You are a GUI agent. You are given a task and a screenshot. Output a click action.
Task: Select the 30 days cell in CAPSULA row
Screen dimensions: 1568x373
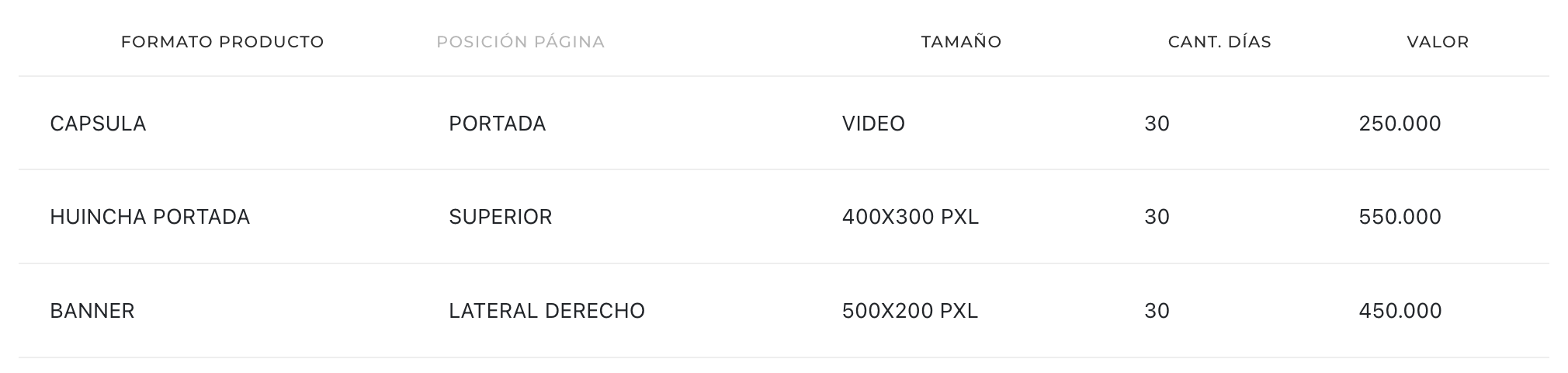pyautogui.click(x=1157, y=124)
